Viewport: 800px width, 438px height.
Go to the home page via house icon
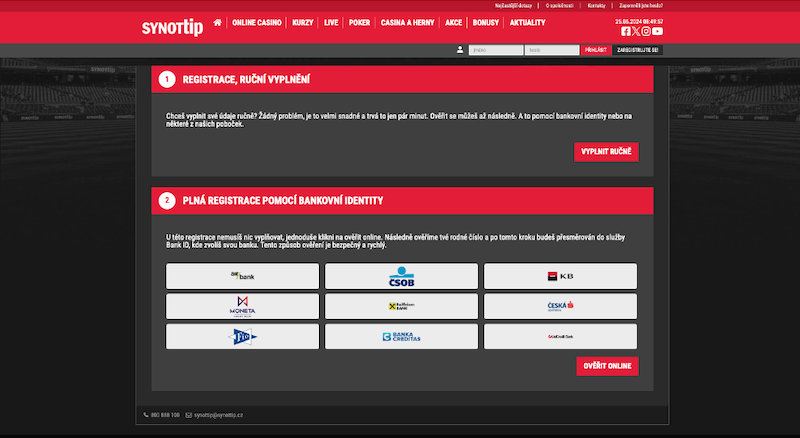click(x=218, y=22)
